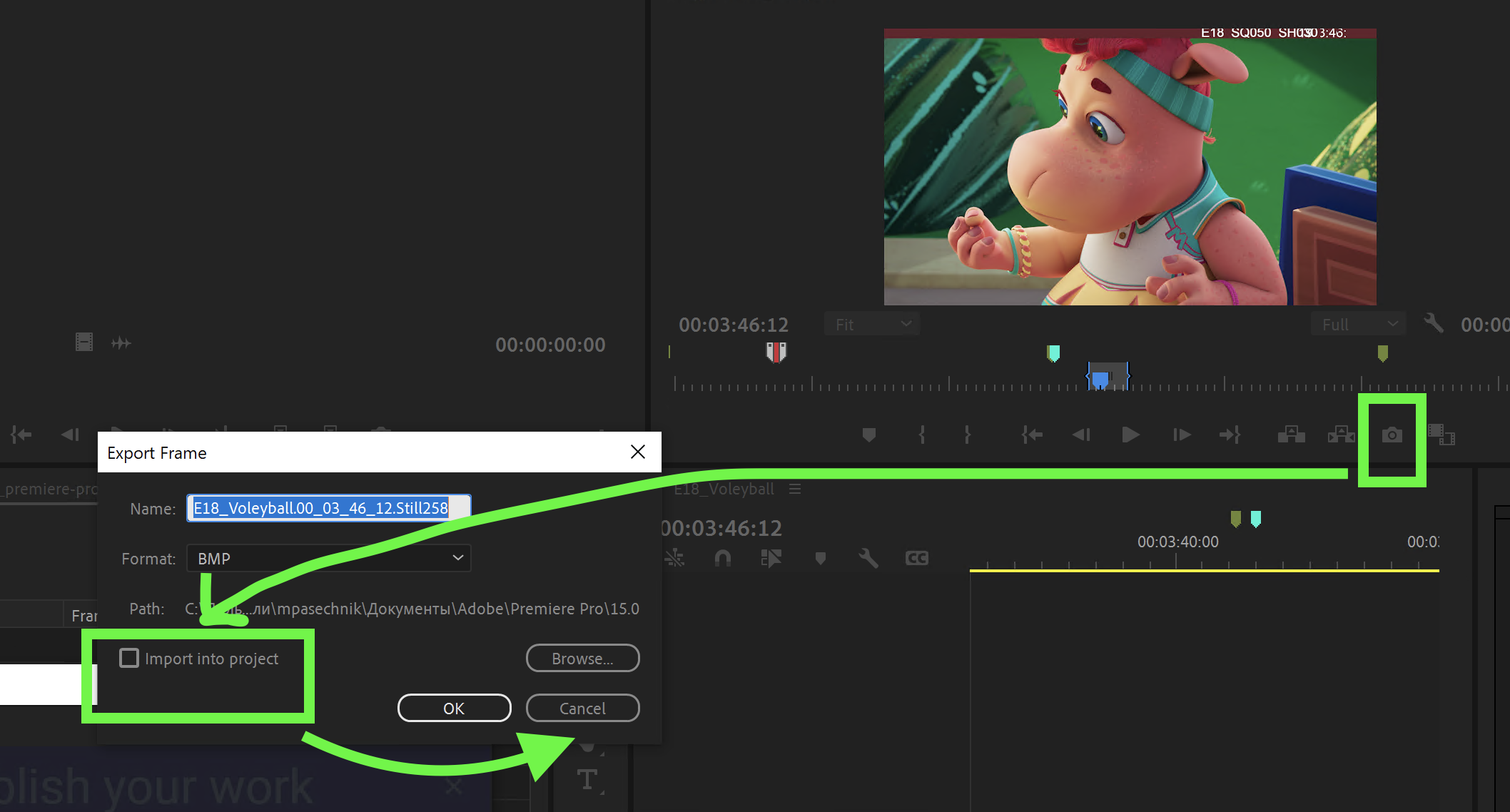Viewport: 1510px width, 812px height.
Task: Click the Drag Audio Only waveform icon
Action: tap(121, 343)
